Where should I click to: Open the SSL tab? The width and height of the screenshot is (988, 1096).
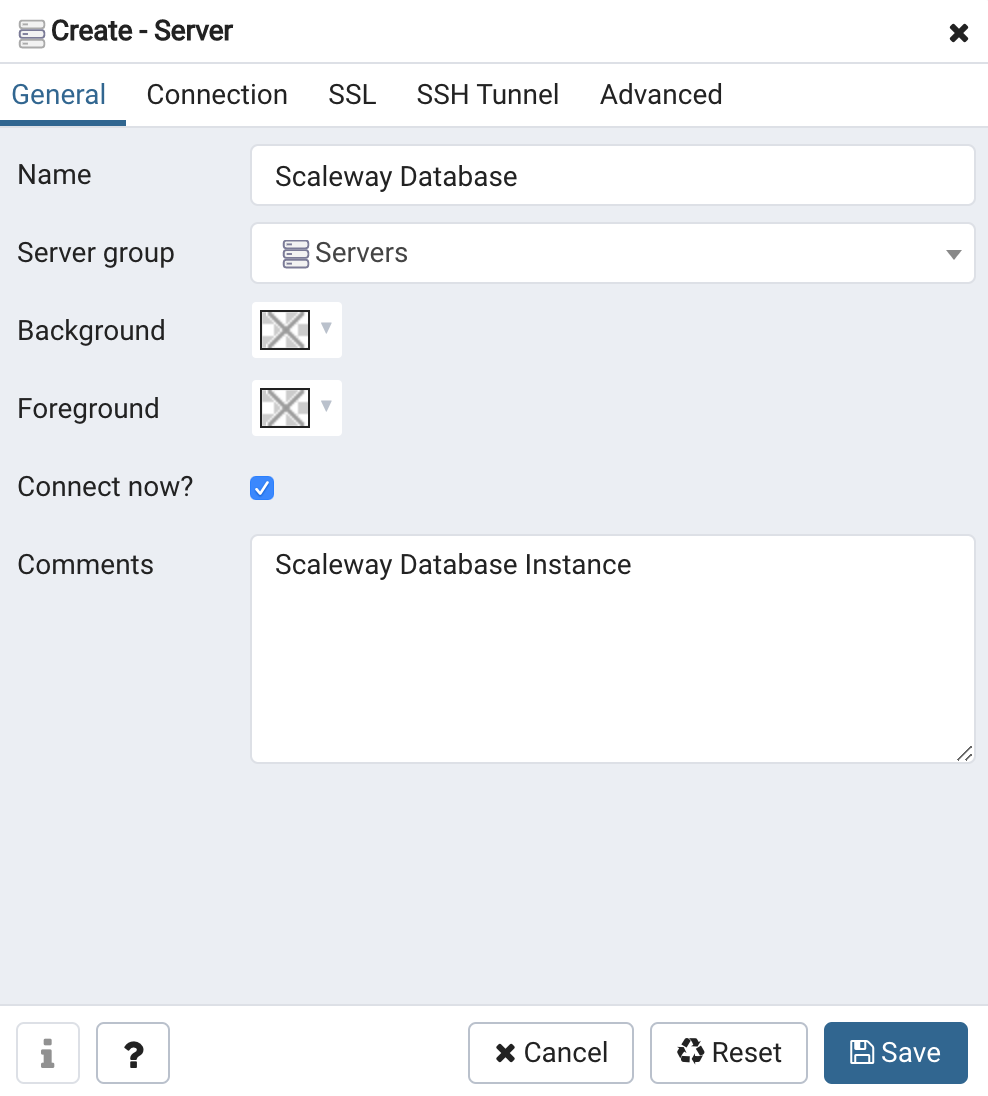[352, 95]
